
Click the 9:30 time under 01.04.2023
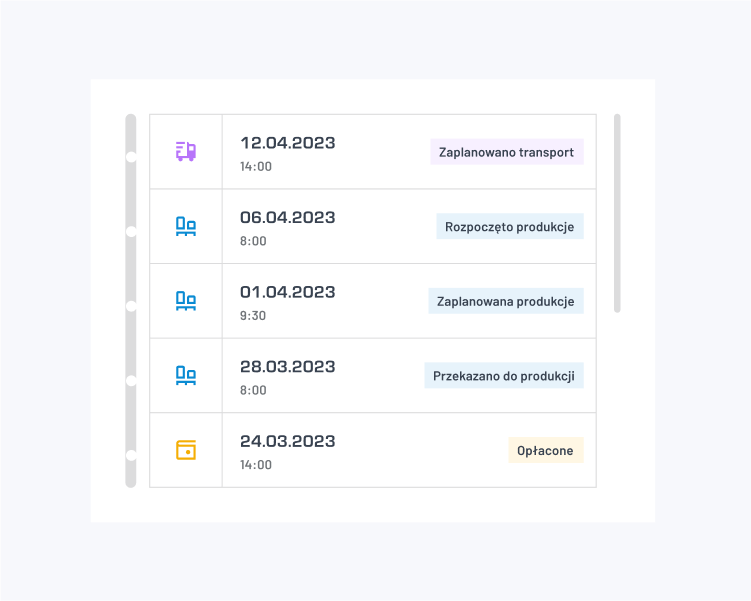pos(252,316)
